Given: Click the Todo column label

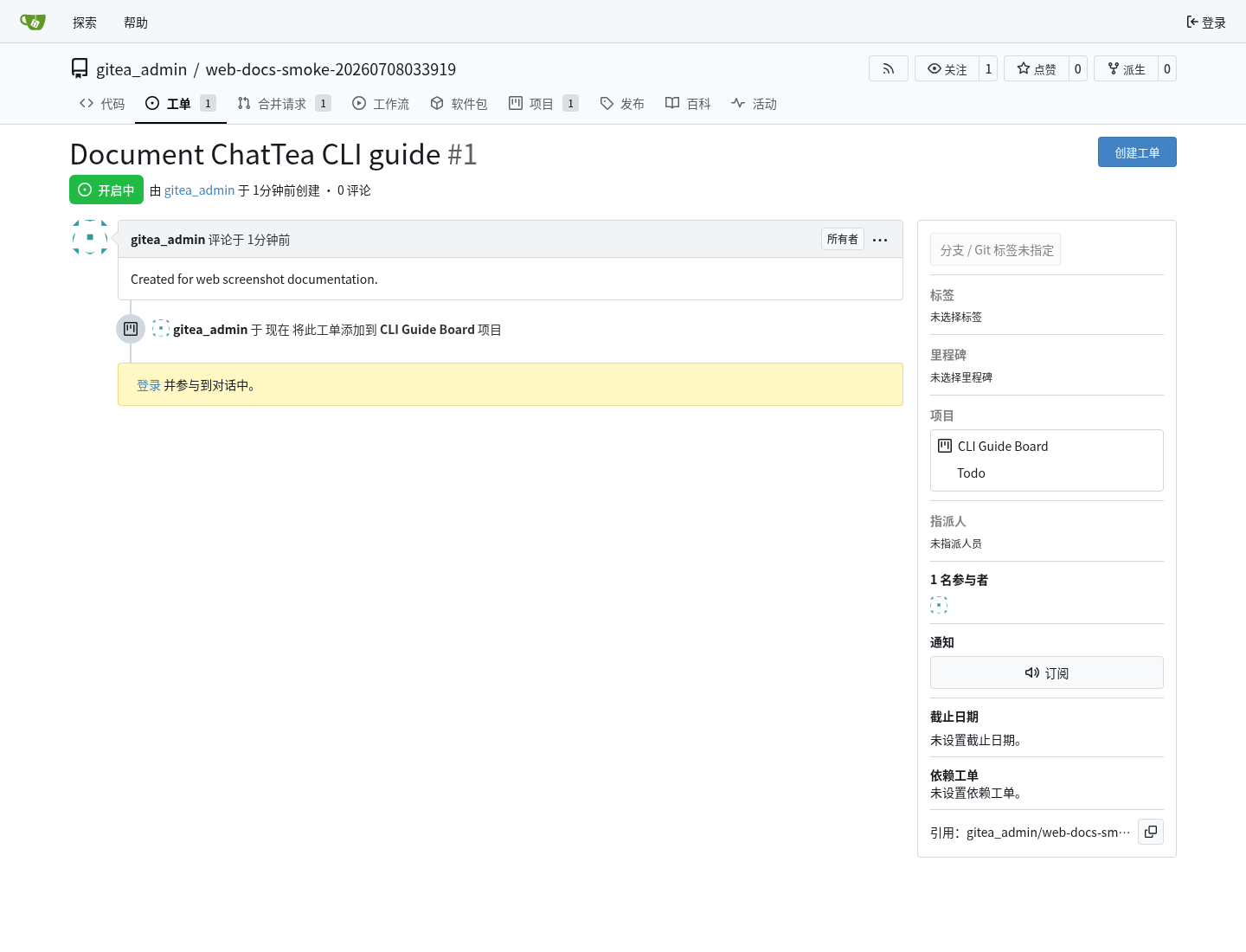Looking at the screenshot, I should pos(971,473).
